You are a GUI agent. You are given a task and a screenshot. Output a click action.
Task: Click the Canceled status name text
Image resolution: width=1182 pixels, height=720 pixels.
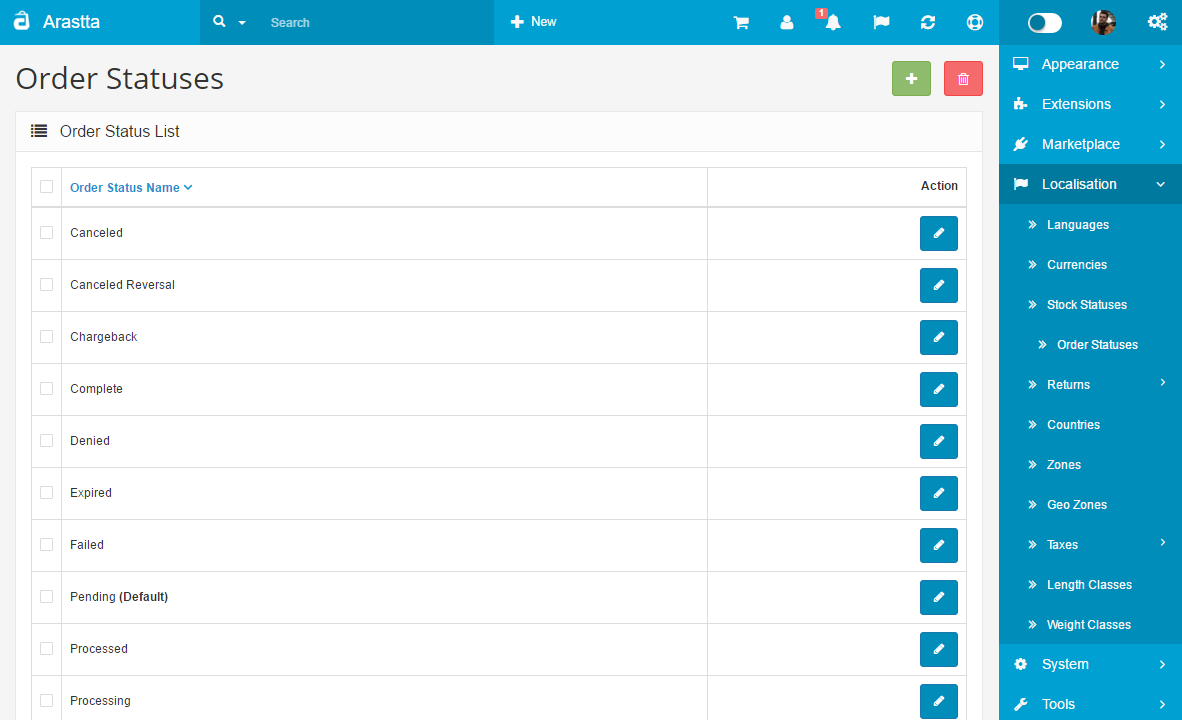coord(96,233)
